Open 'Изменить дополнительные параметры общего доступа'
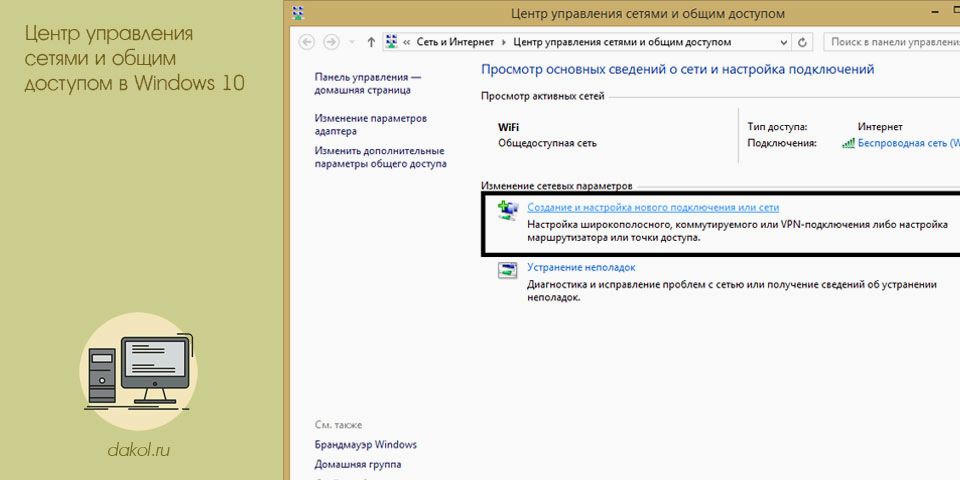960x480 pixels. pos(380,157)
